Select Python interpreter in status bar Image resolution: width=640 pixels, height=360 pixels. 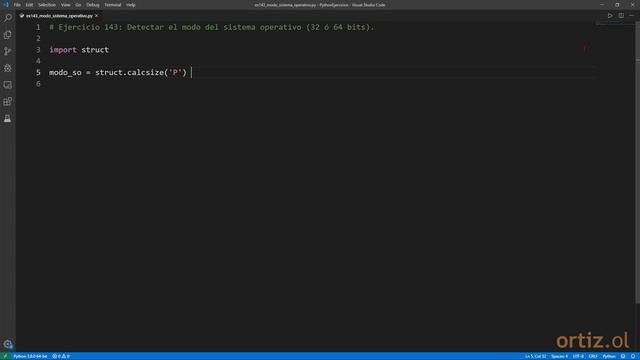[x=30, y=356]
